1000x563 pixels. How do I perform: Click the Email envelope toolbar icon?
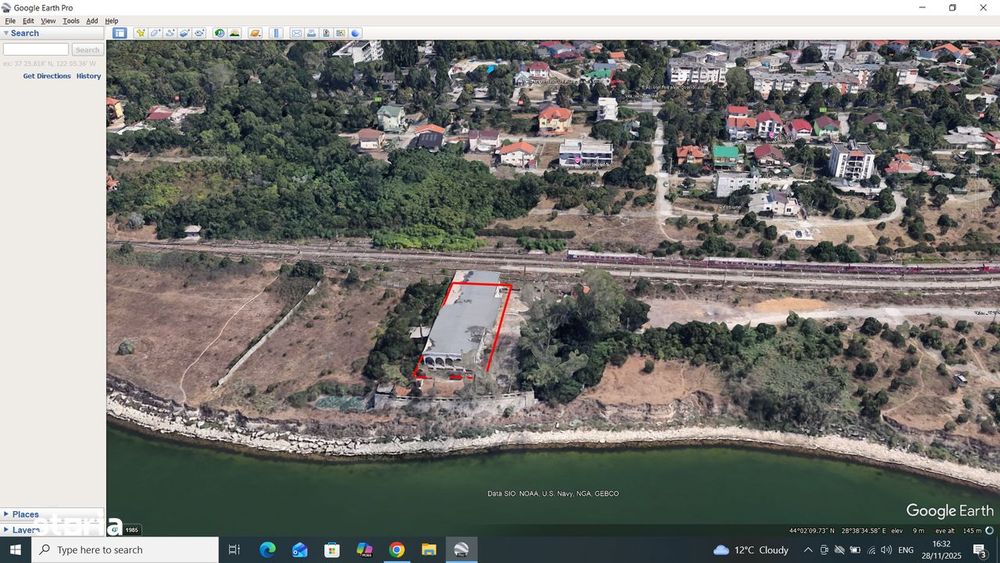click(x=297, y=33)
